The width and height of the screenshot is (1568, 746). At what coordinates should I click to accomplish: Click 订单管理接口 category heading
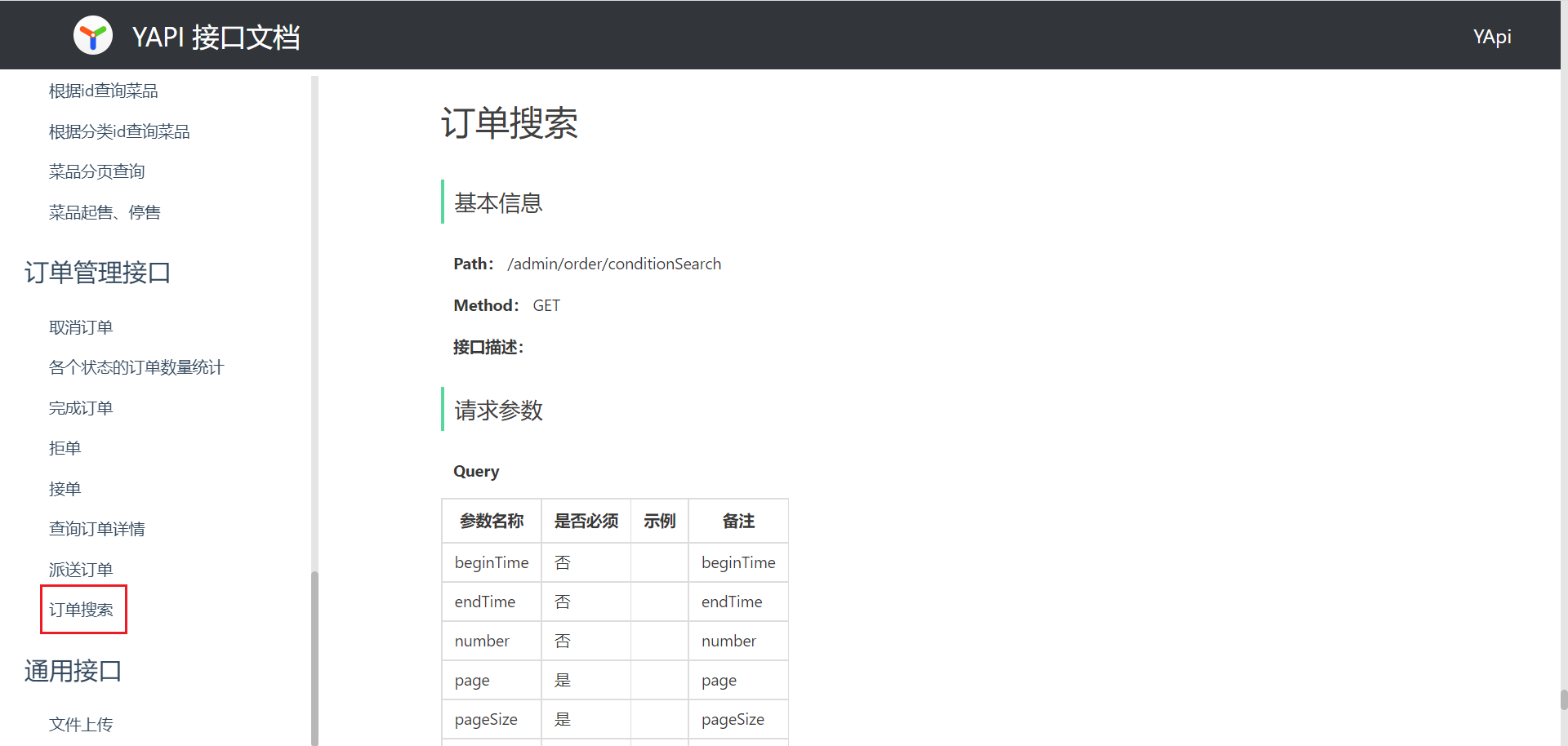[97, 273]
